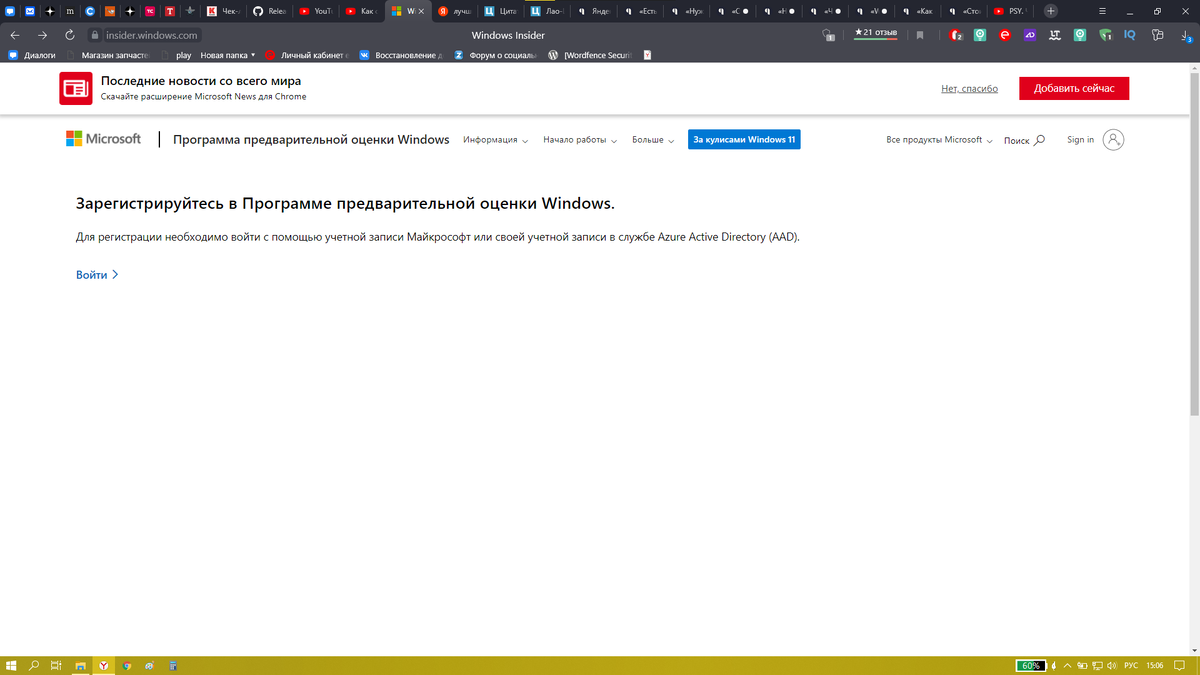Open the Яндекс 'лучш' tab
This screenshot has width=1200, height=675.
point(454,11)
